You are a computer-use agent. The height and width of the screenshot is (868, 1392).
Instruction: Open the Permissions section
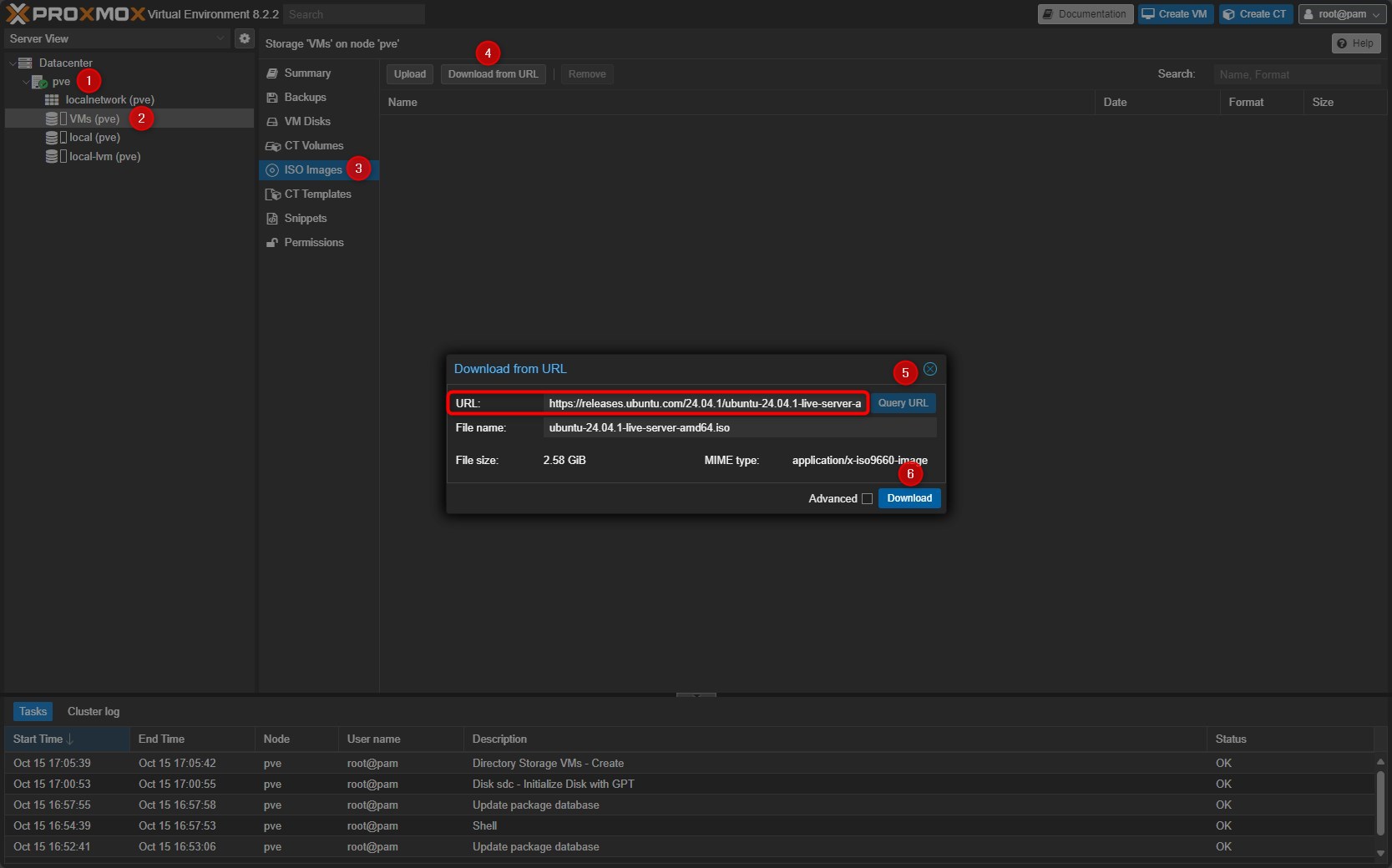click(x=313, y=243)
